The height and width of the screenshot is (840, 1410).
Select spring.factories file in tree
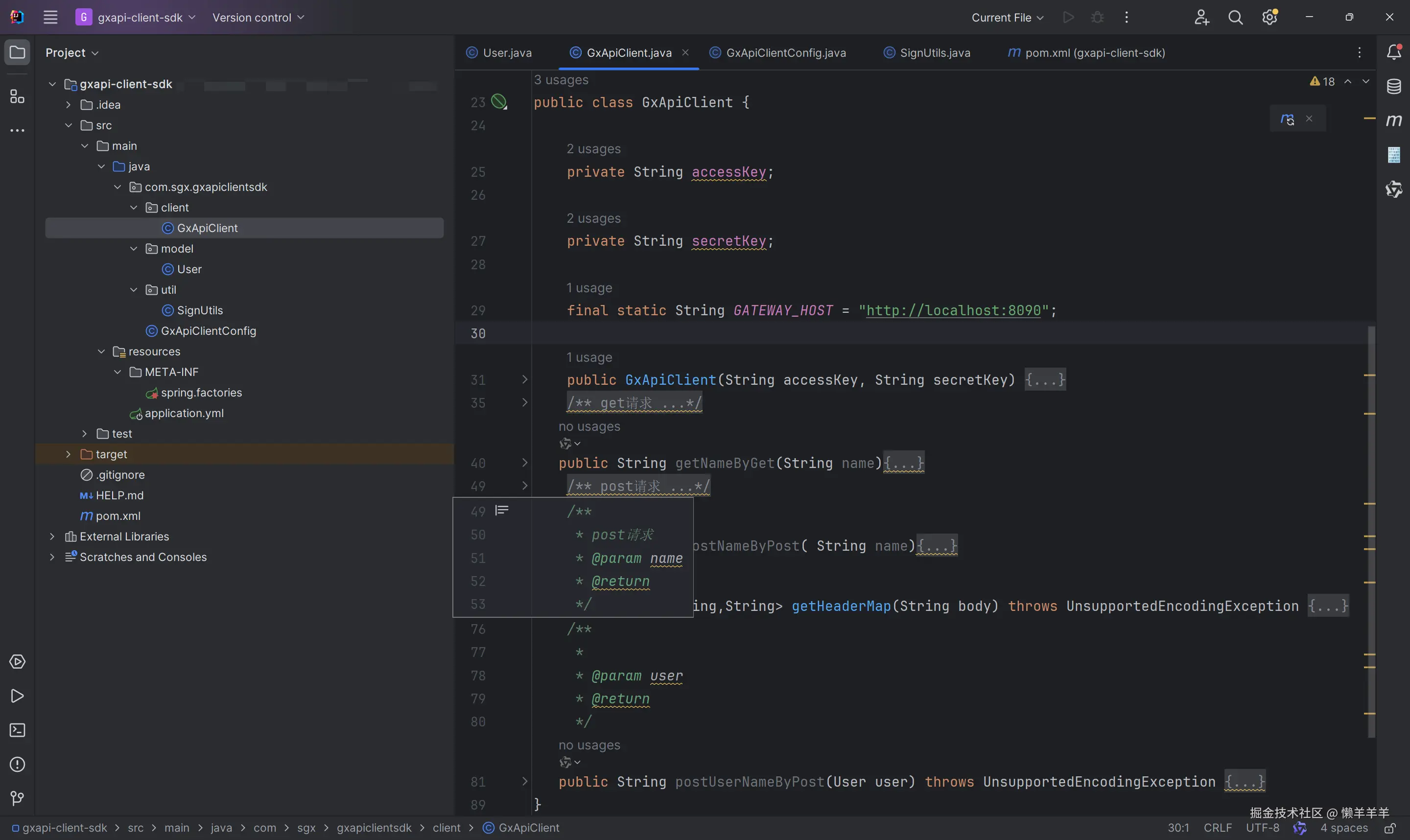coord(201,392)
